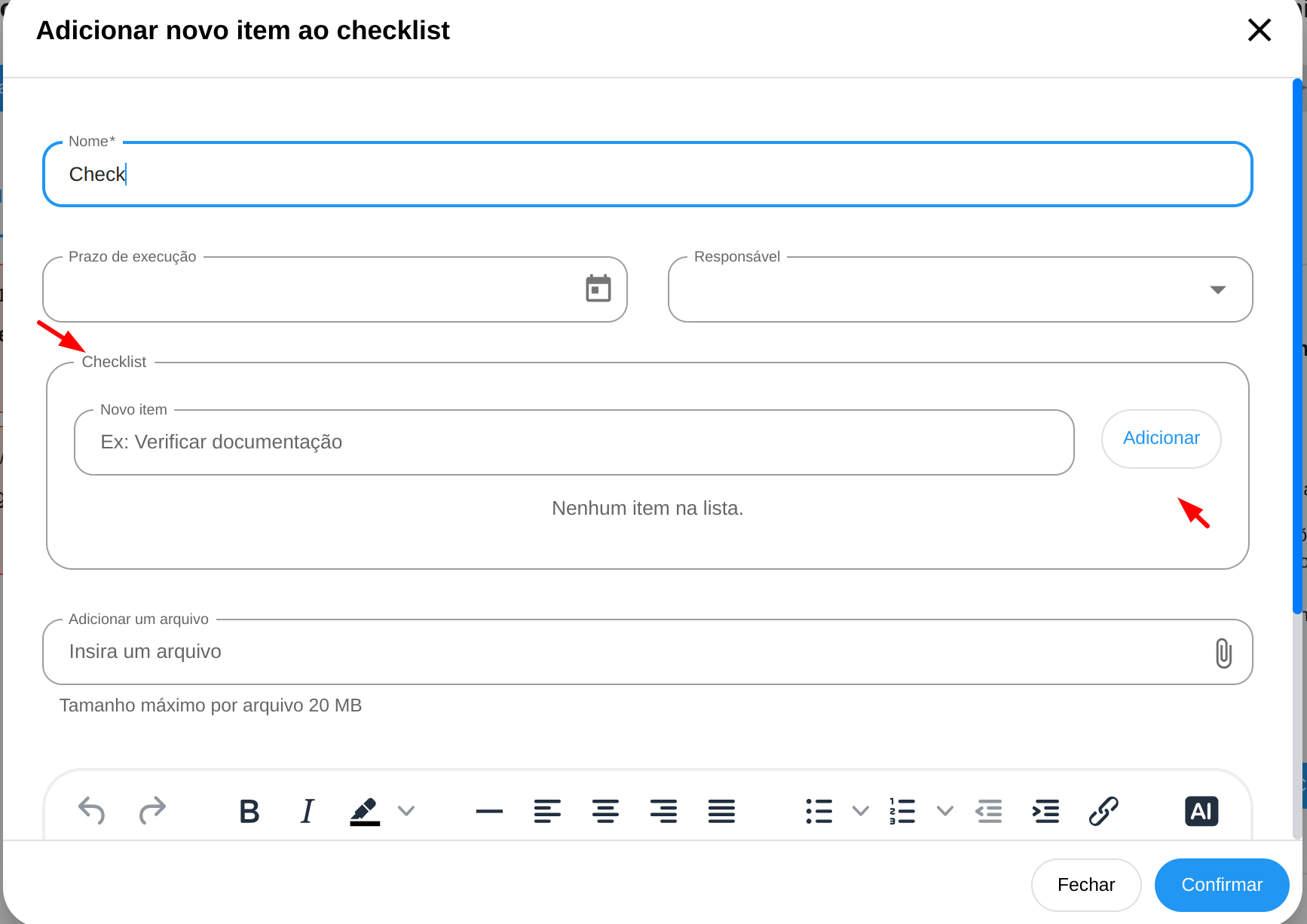
Task: Insert a bulleted list
Action: 819,812
